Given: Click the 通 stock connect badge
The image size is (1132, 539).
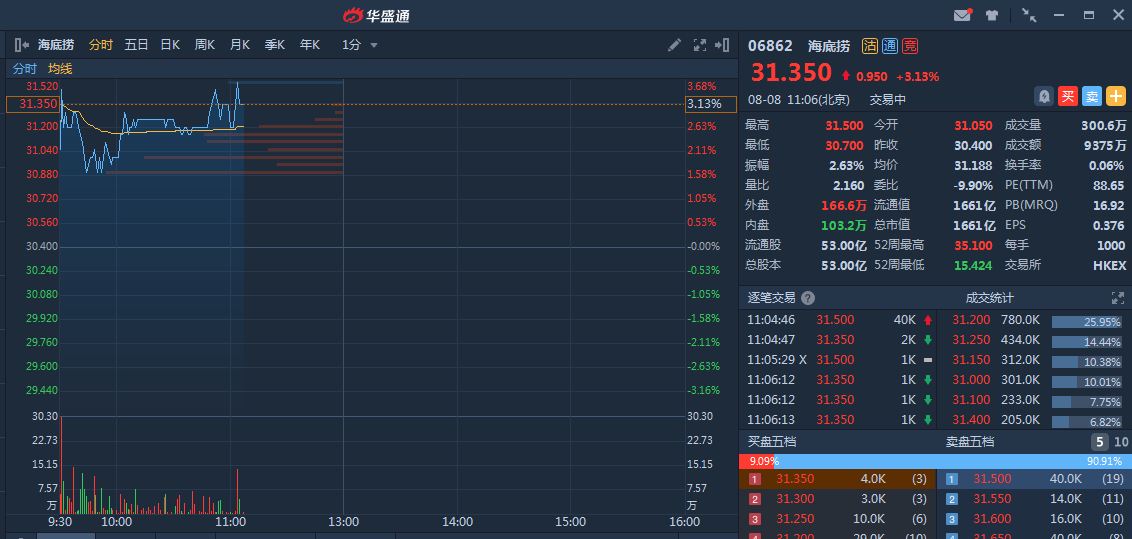Looking at the screenshot, I should click(x=889, y=46).
